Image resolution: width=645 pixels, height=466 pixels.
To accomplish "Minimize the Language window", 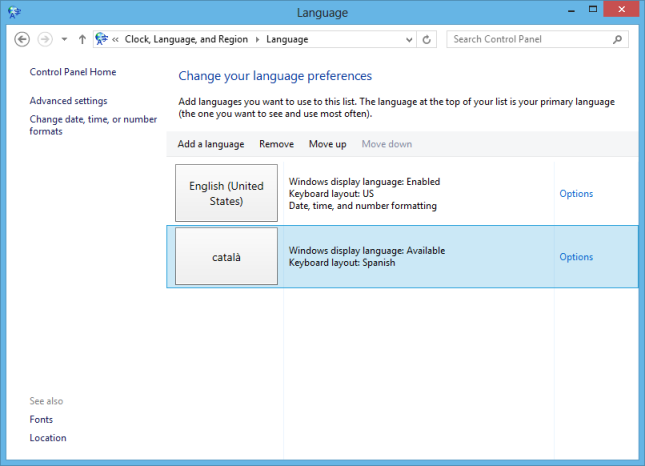I will click(571, 10).
